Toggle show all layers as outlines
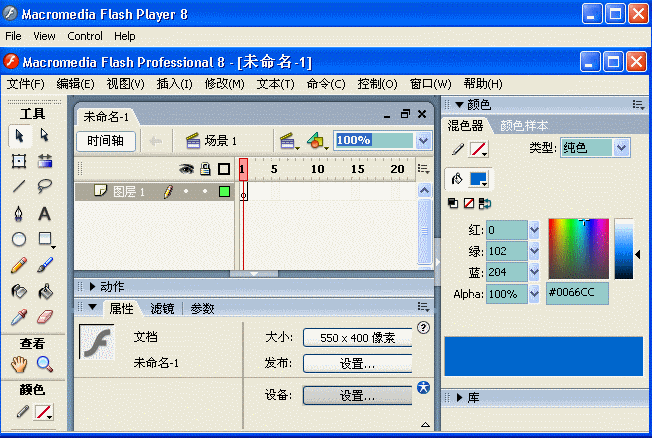 [224, 169]
